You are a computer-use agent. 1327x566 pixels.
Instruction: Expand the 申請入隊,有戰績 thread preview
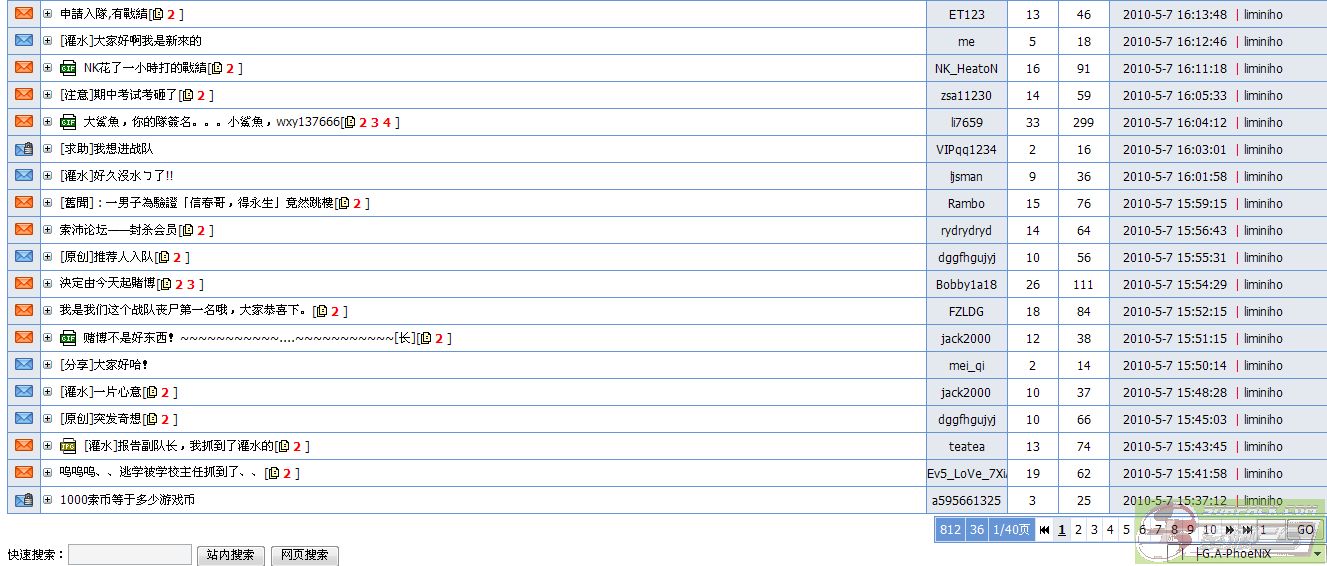click(48, 14)
